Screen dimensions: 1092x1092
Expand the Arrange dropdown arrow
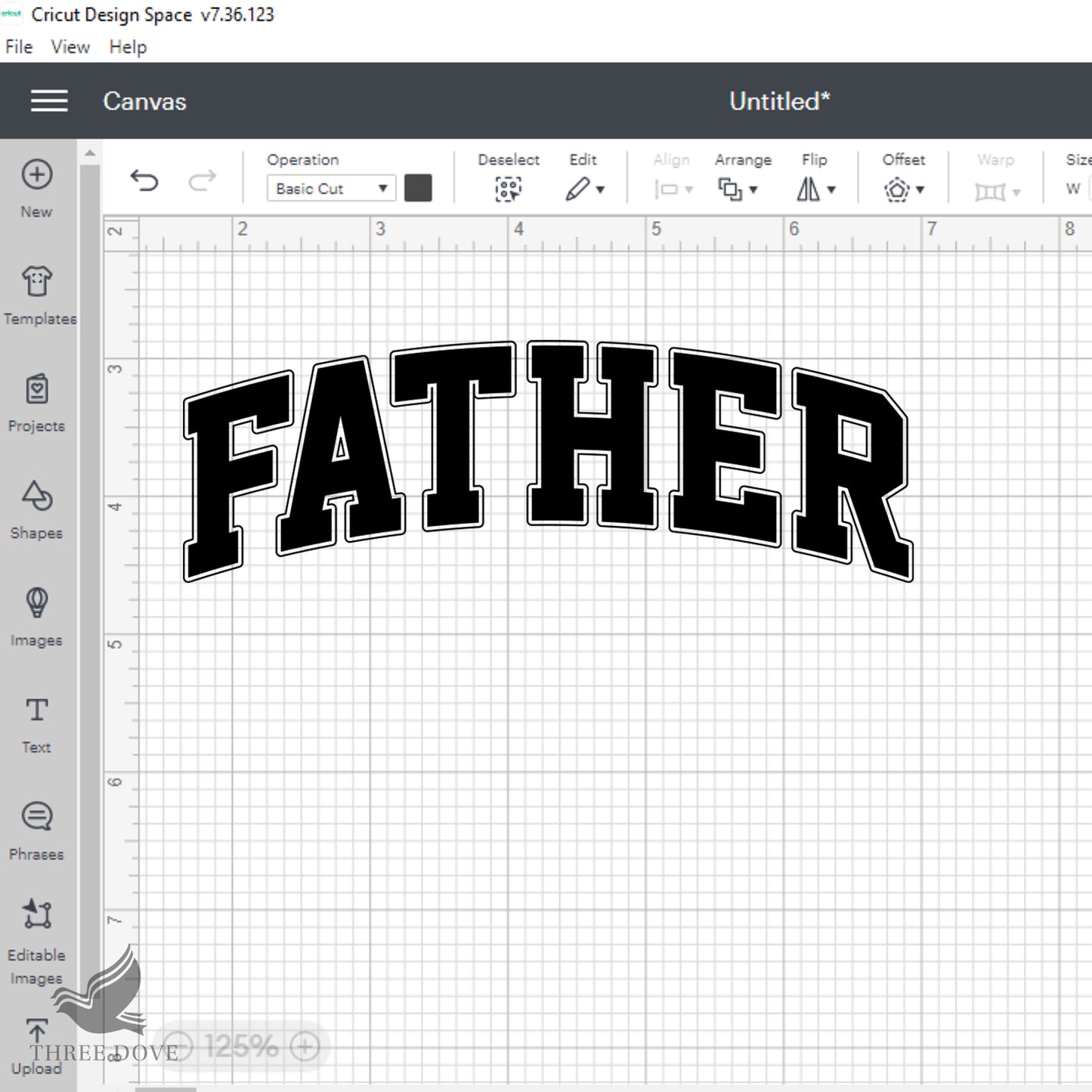click(x=753, y=190)
